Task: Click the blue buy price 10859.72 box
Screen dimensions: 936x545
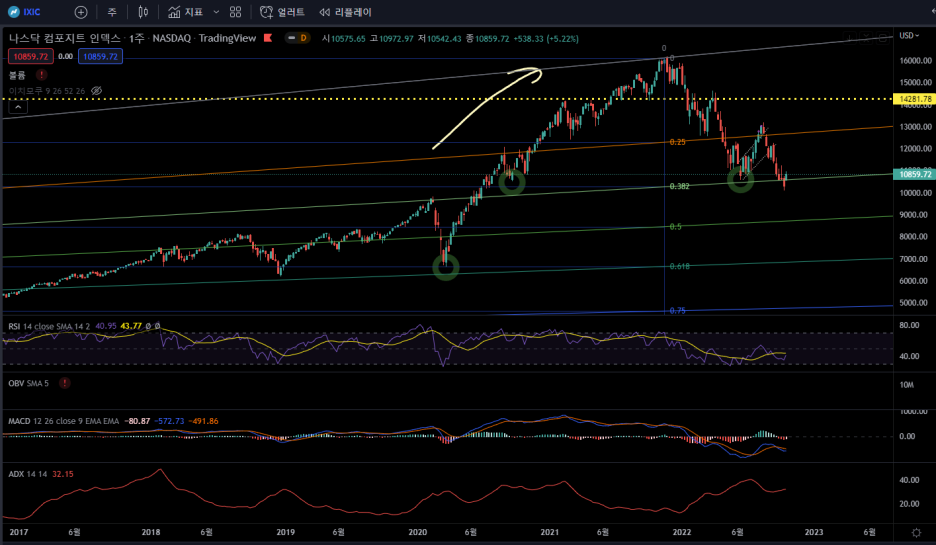Action: click(100, 57)
